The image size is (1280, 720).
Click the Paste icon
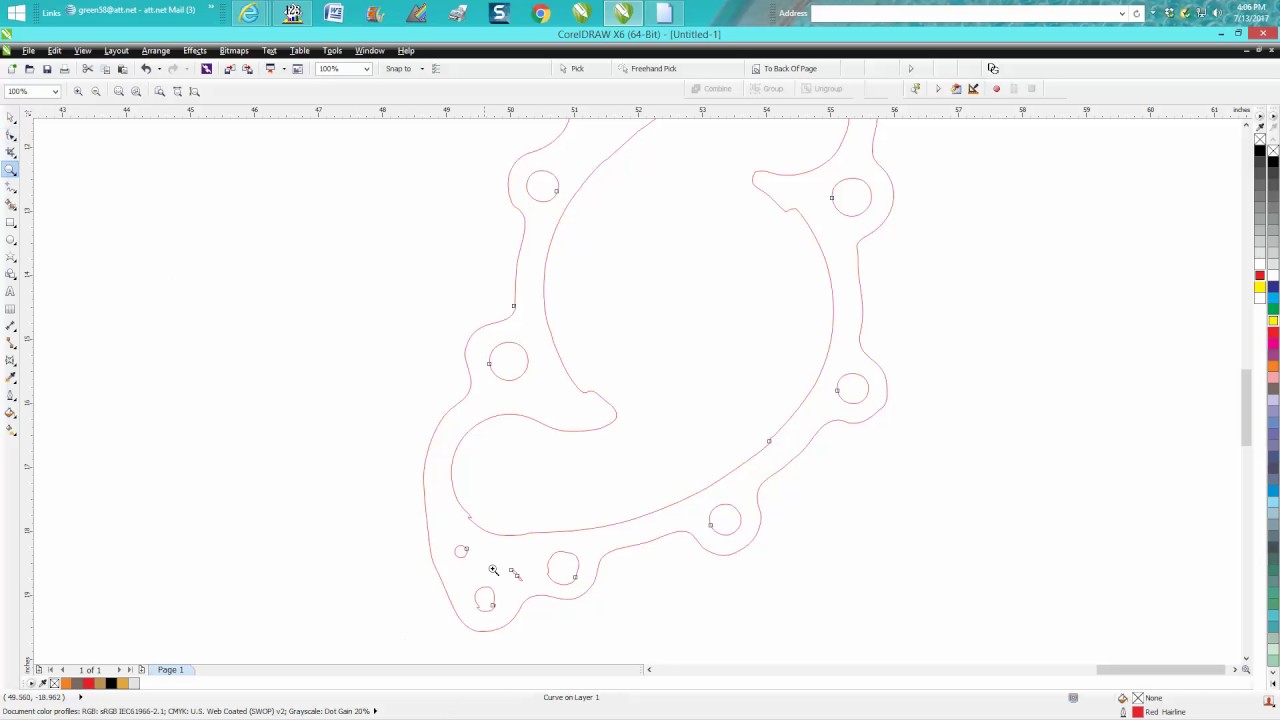[x=123, y=69]
